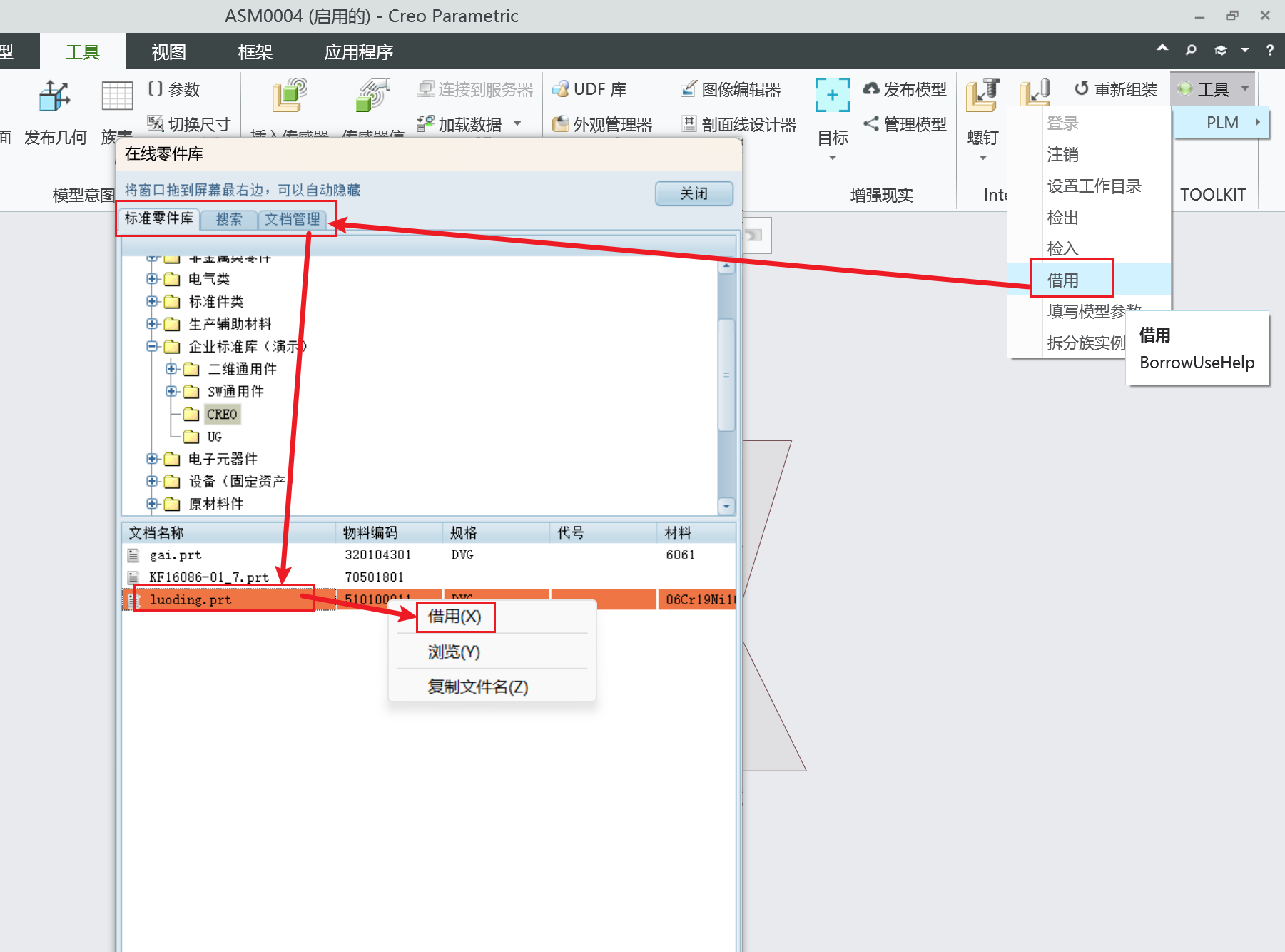Open help with the question mark icon
1285x952 pixels.
[x=1269, y=50]
